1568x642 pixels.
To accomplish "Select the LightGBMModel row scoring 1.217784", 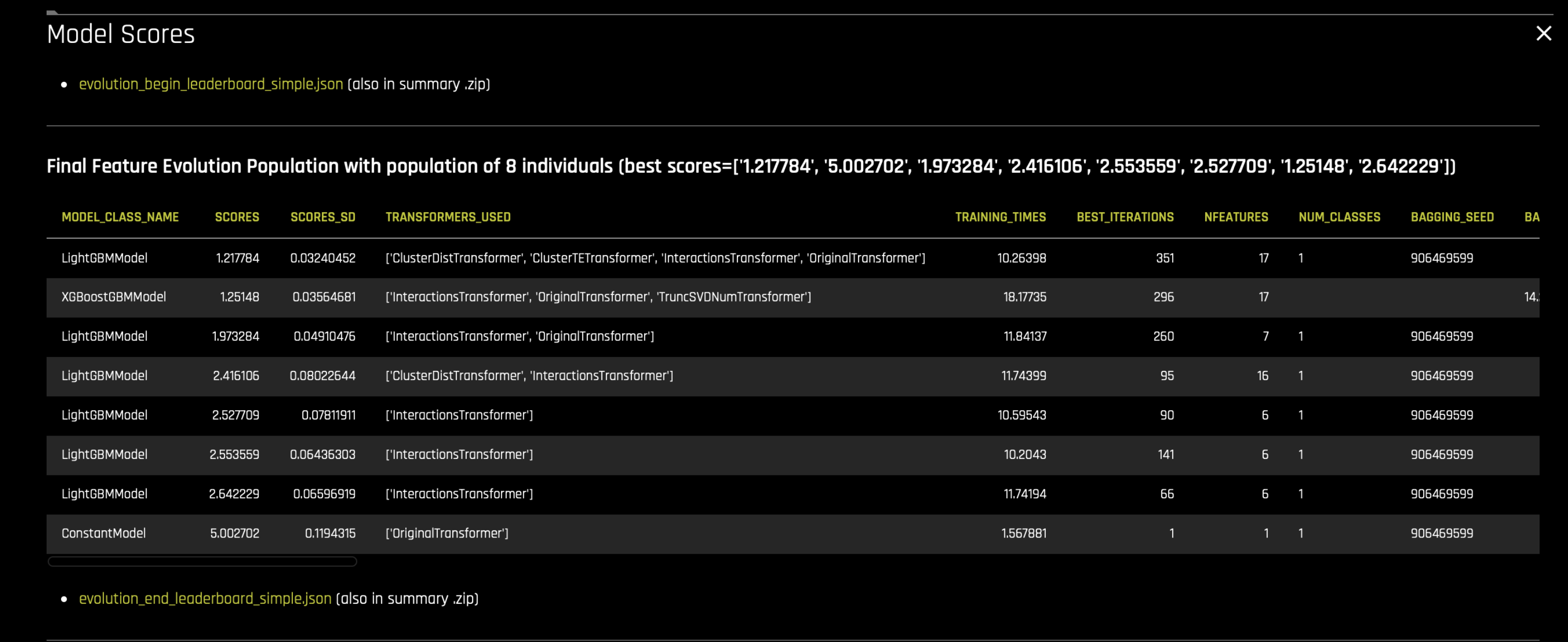I will pyautogui.click(x=104, y=258).
